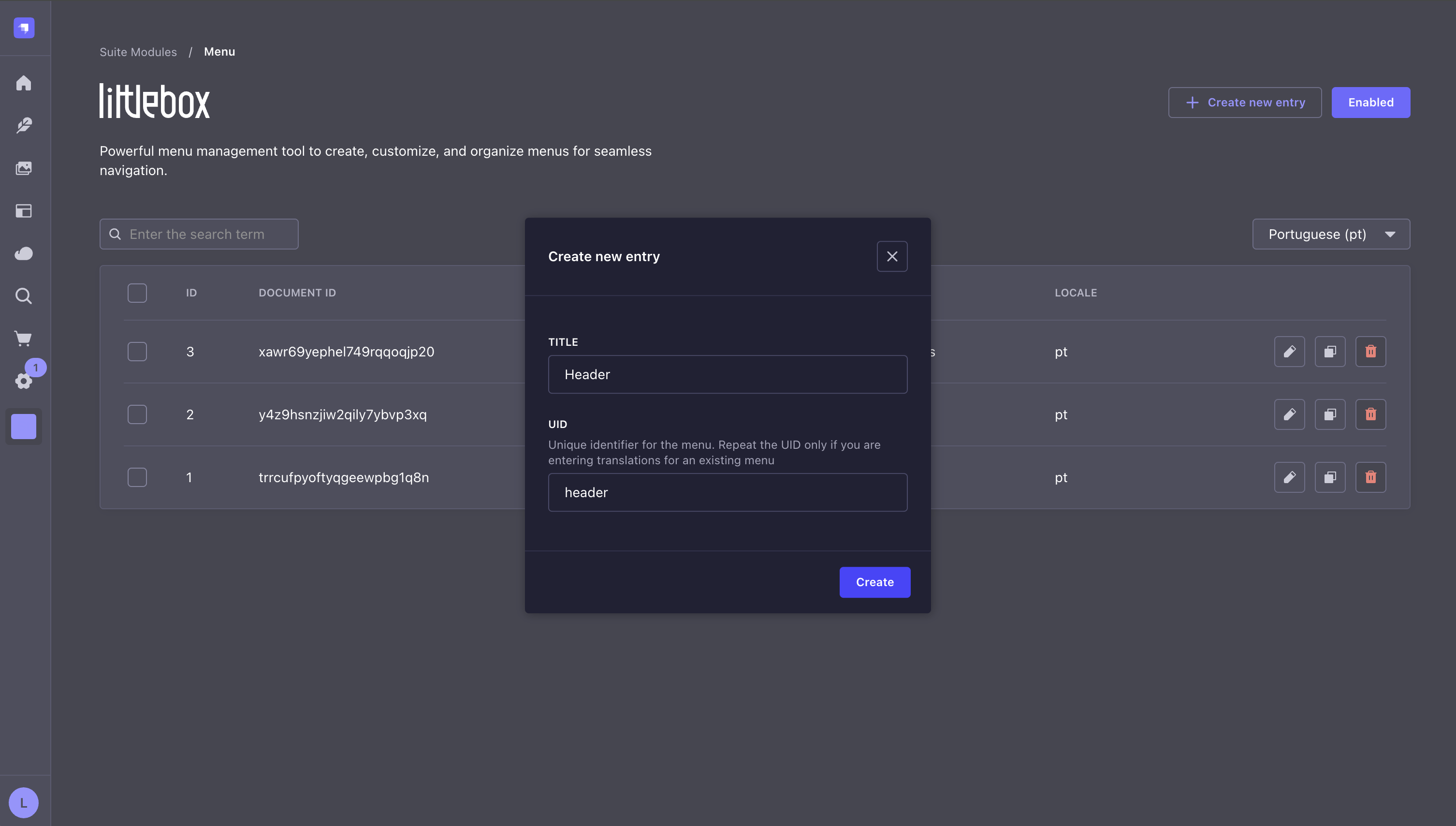The height and width of the screenshot is (826, 1456).
Task: Tick checkbox for row ID 3
Action: click(x=137, y=352)
